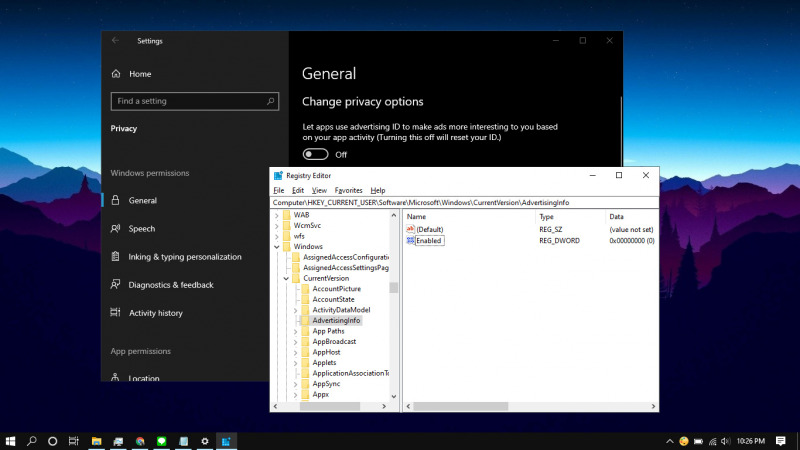The height and width of the screenshot is (450, 800).
Task: Open the Help menu in Registry Editor
Action: tap(378, 190)
